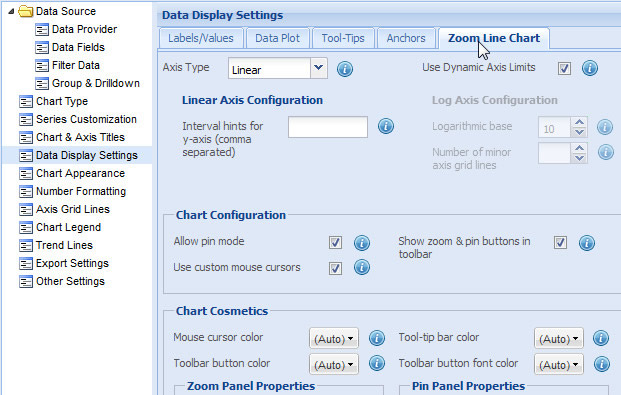Click the page icon beside Group & Drilldown
The height and width of the screenshot is (395, 621).
click(42, 84)
